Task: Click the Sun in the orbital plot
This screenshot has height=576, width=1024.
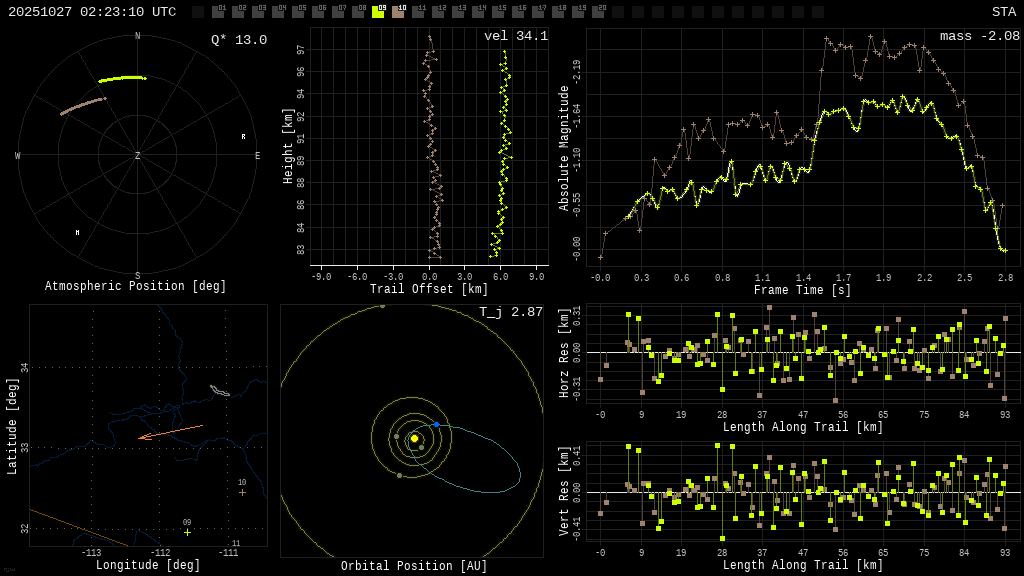Action: tap(414, 438)
